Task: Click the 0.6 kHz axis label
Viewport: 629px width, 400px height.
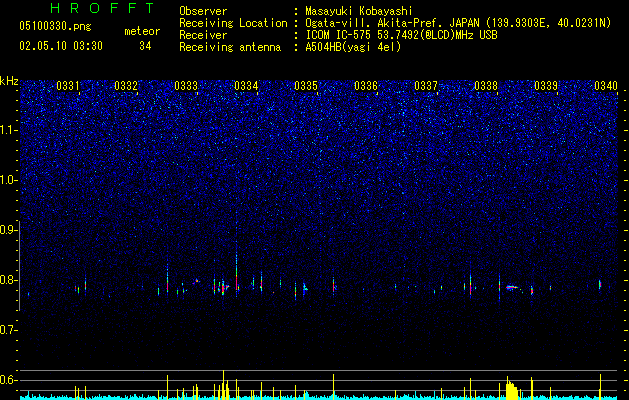Action: click(8, 380)
